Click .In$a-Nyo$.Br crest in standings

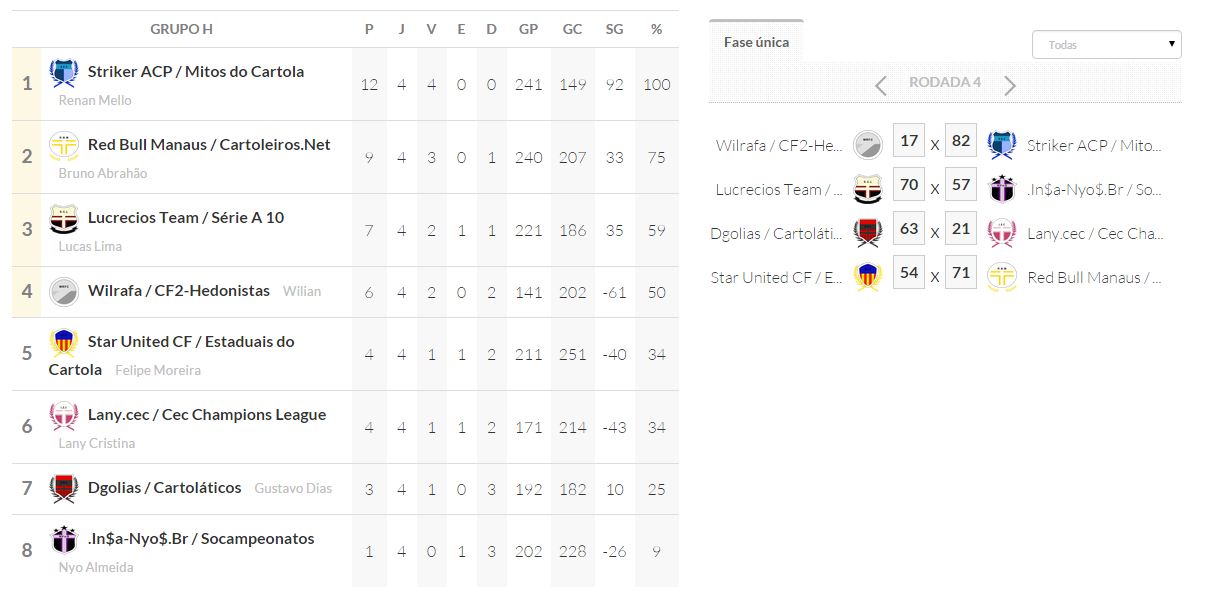pyautogui.click(x=64, y=540)
